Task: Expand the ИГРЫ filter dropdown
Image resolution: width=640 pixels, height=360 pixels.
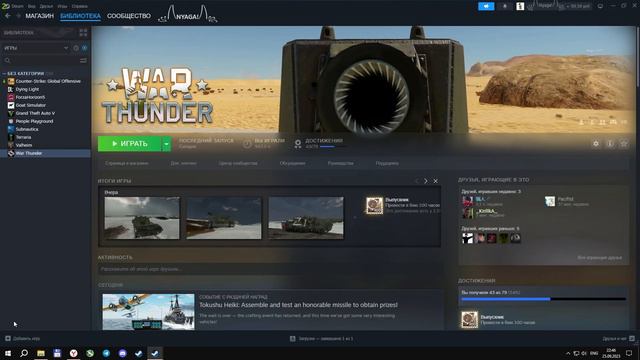Action: click(x=36, y=48)
